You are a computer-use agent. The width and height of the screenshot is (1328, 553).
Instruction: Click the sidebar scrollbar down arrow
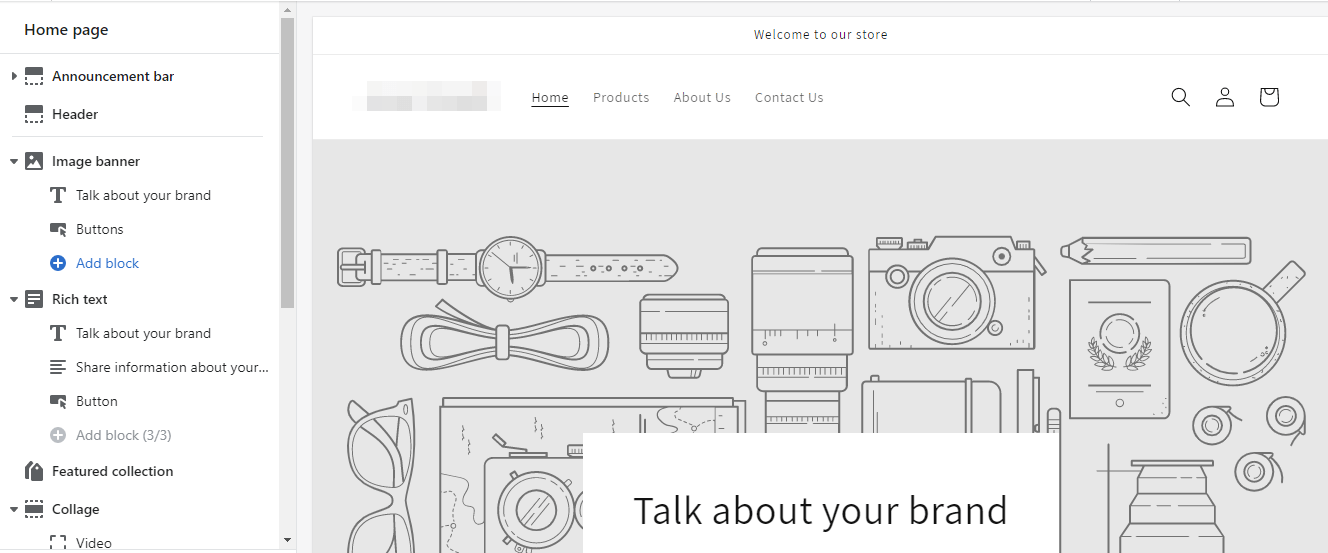pos(288,540)
